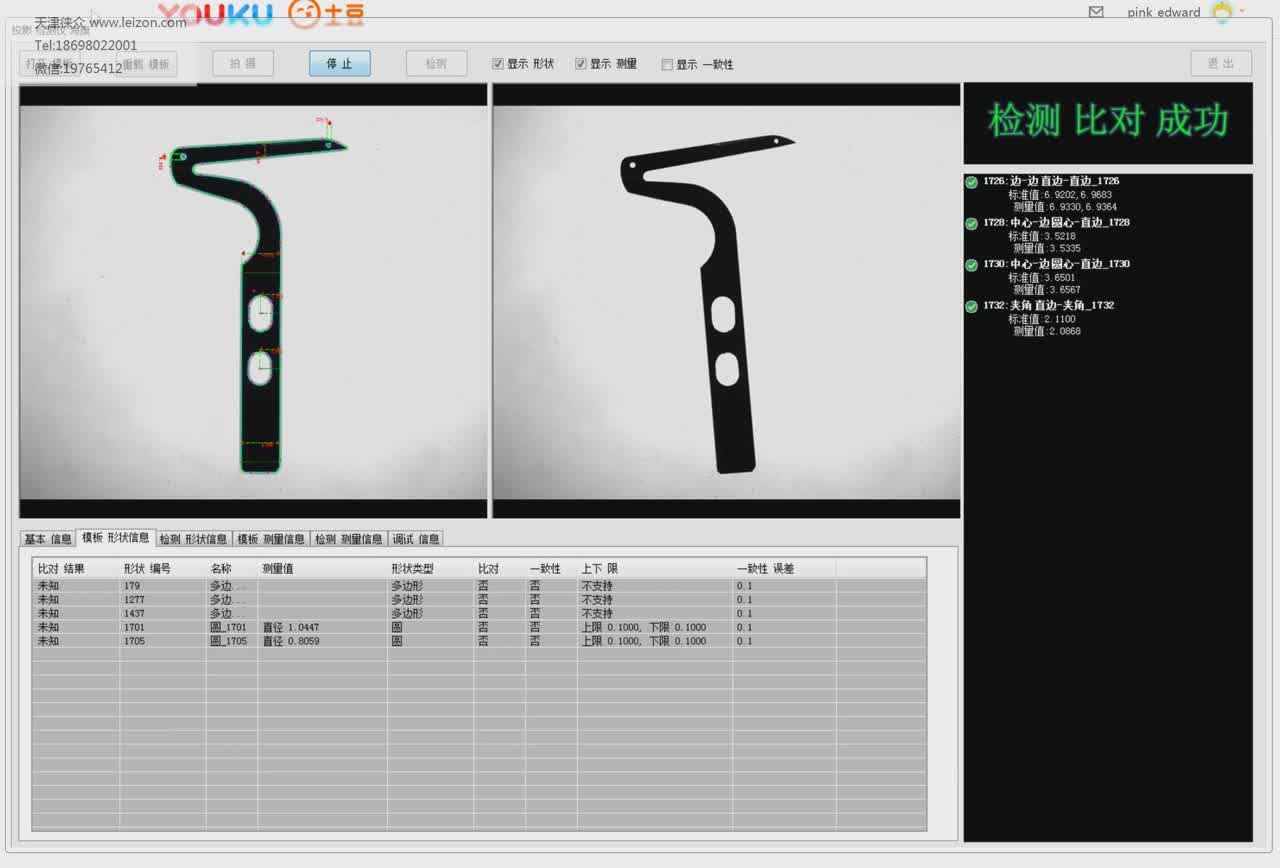Select the 圆_1705 table row
This screenshot has height=868, width=1280.
point(479,642)
